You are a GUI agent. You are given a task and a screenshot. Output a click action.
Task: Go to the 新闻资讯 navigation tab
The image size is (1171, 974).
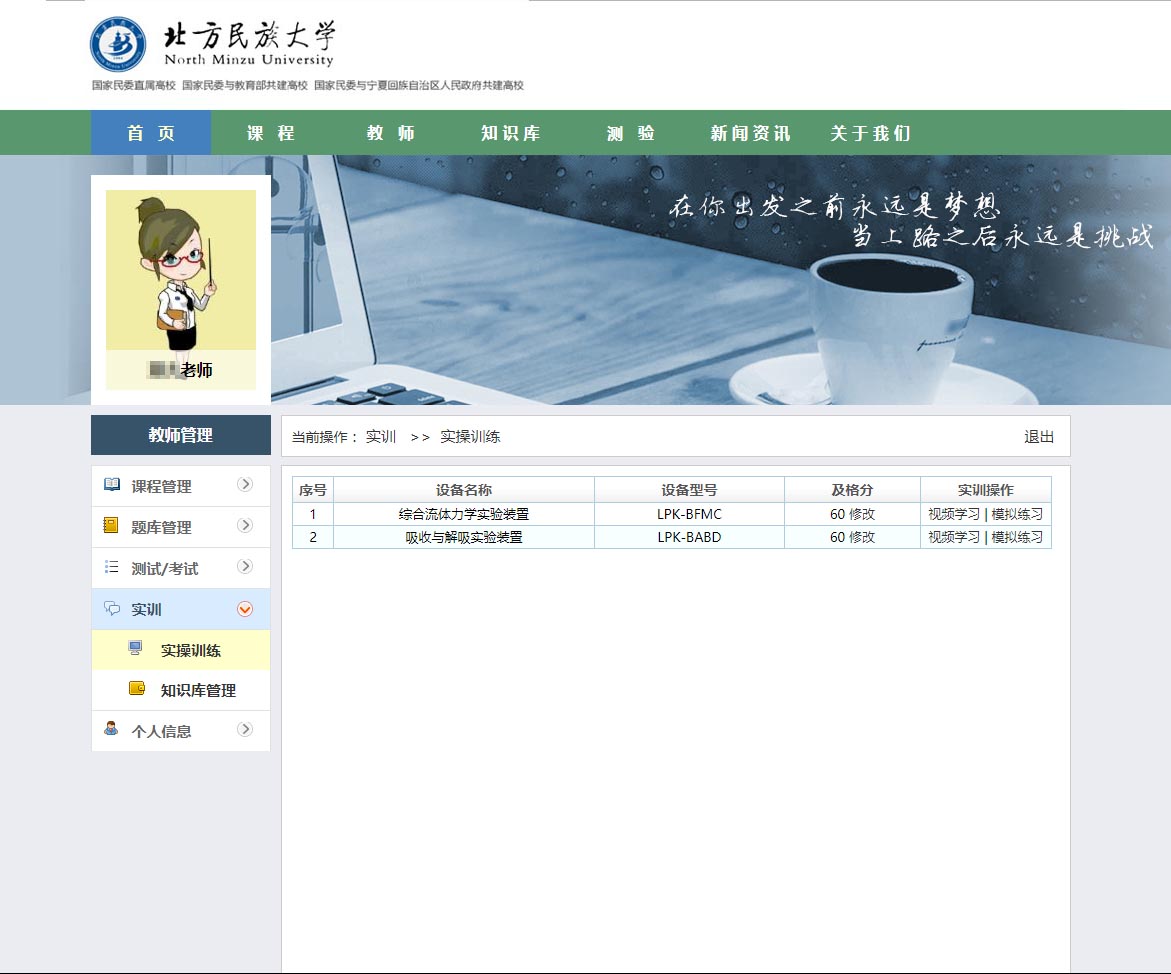click(750, 133)
